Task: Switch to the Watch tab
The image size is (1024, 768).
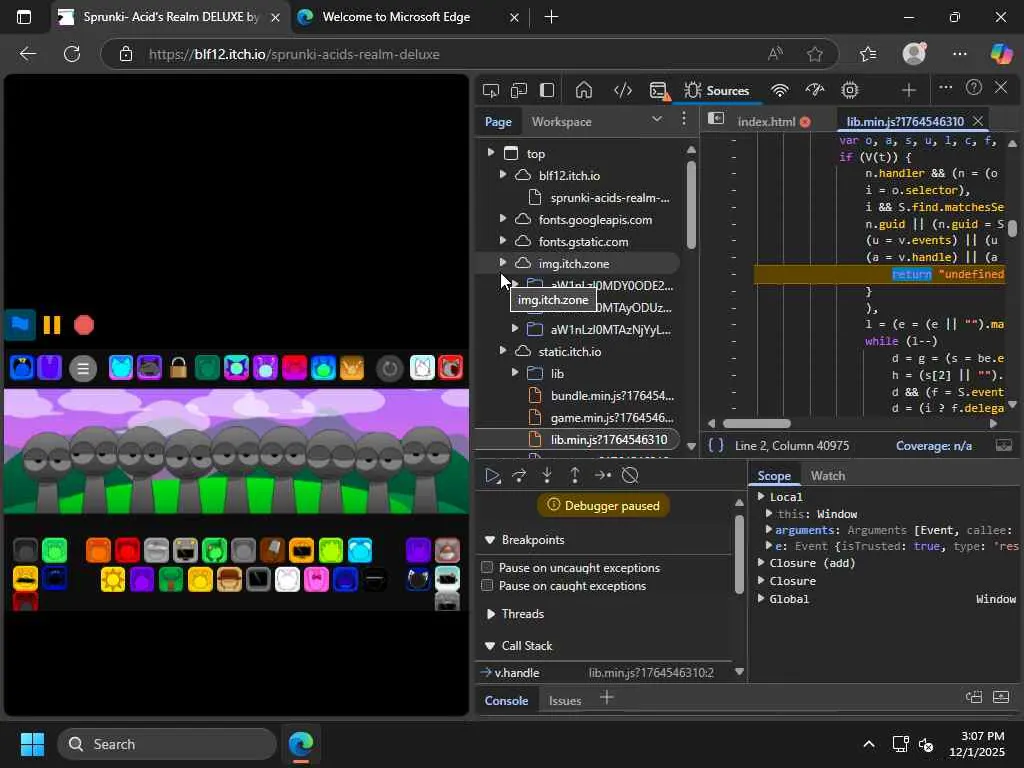Action: click(x=827, y=476)
